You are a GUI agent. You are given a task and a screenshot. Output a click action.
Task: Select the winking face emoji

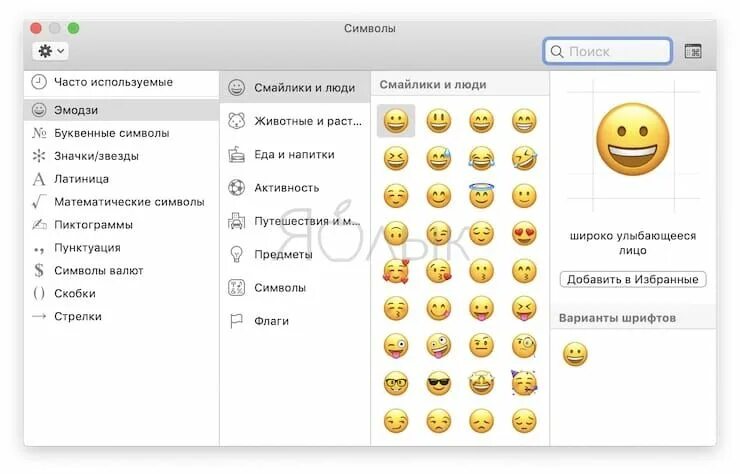coord(438,233)
